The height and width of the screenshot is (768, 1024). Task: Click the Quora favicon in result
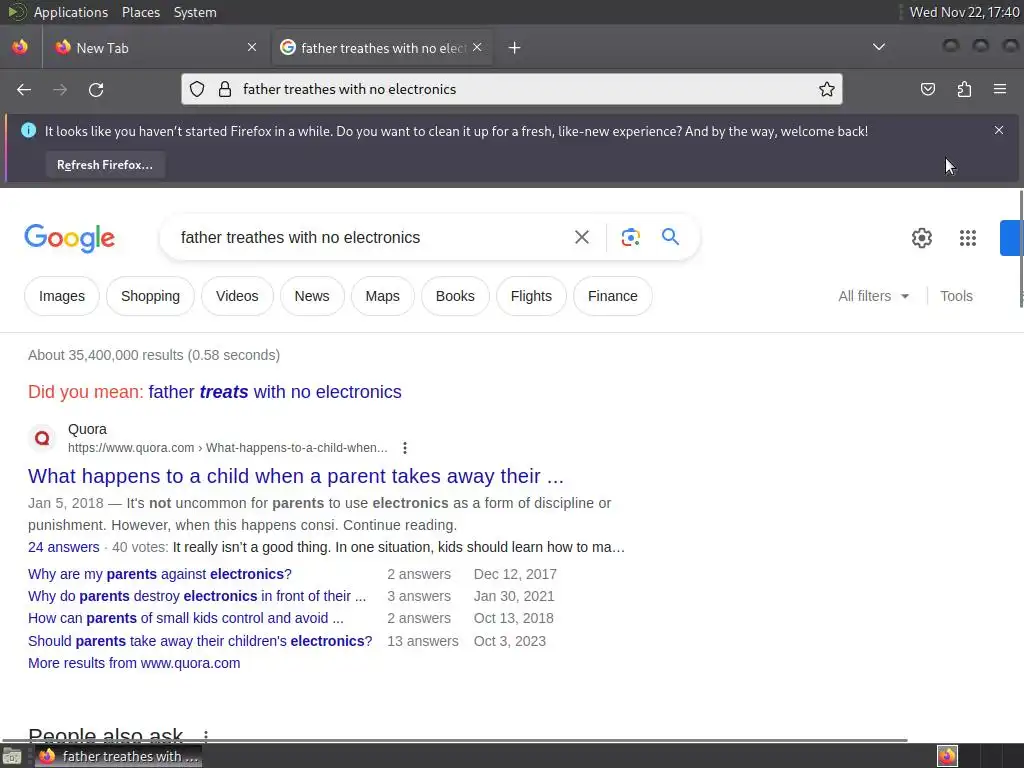tap(42, 438)
